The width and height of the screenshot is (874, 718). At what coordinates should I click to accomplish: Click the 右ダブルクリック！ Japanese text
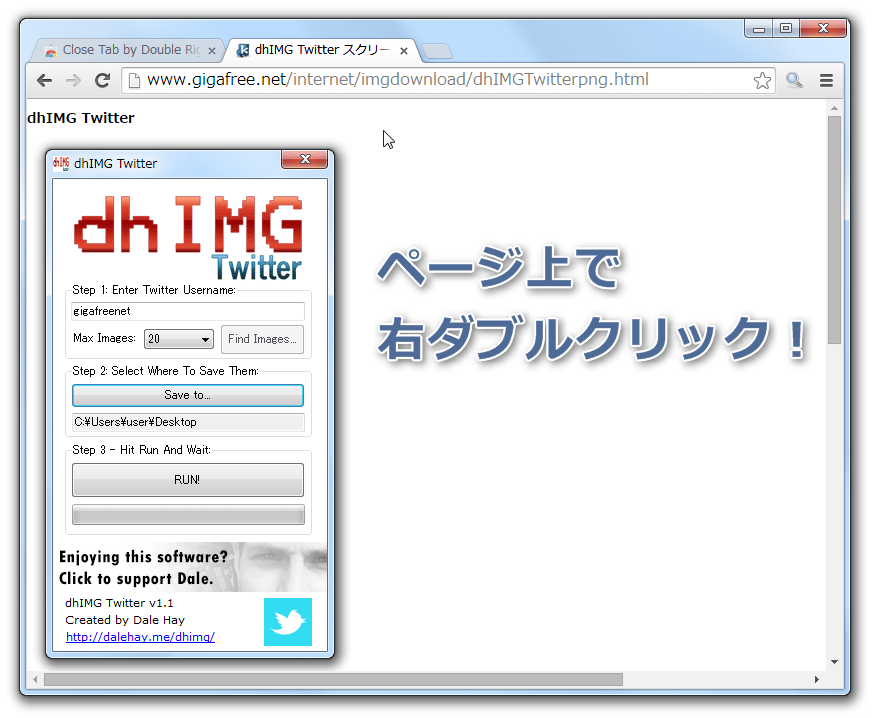(x=593, y=338)
